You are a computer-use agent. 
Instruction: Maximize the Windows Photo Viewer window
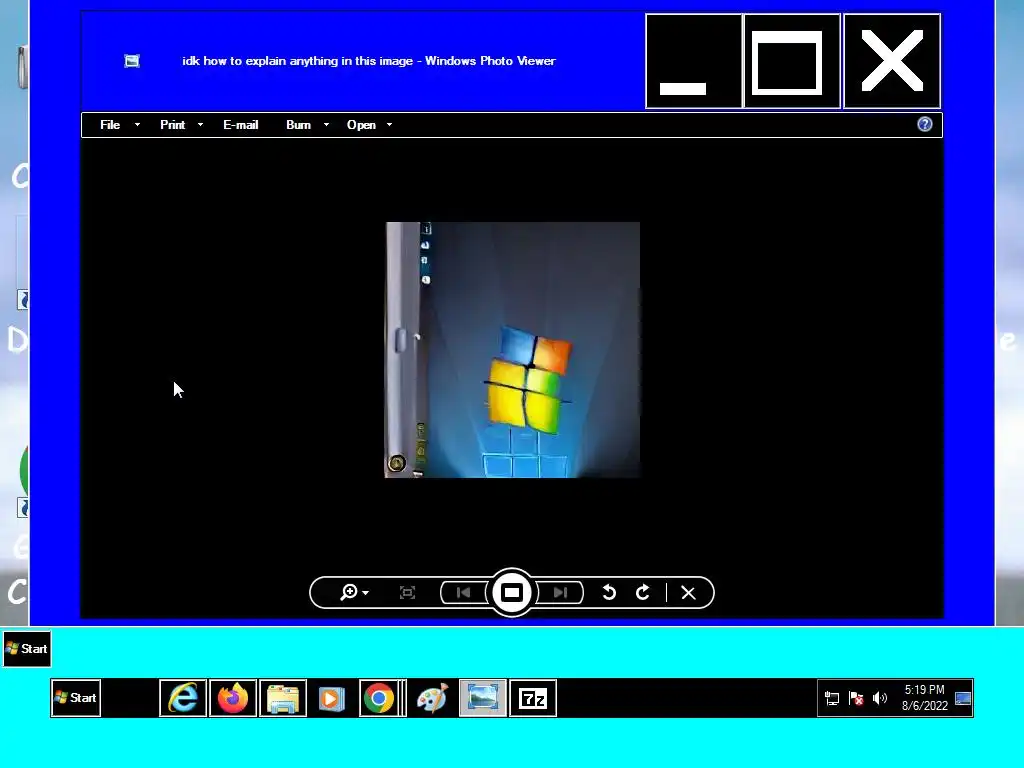792,61
